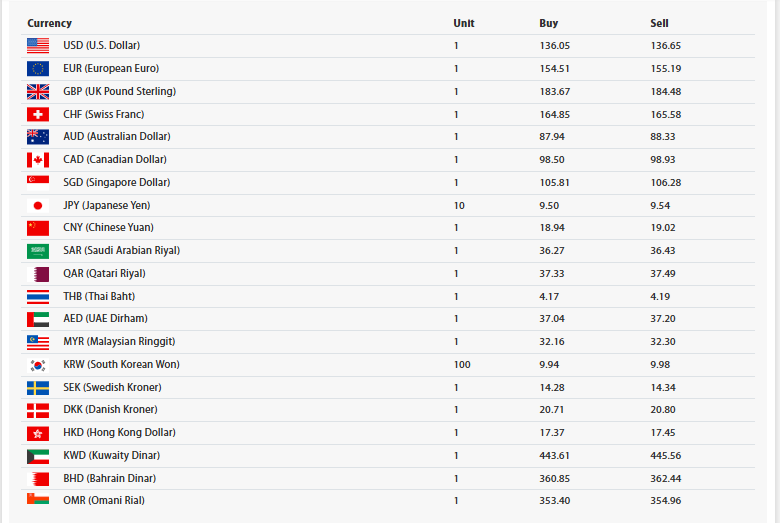
Task: Select the Hong Kong flag icon
Action: 38,433
